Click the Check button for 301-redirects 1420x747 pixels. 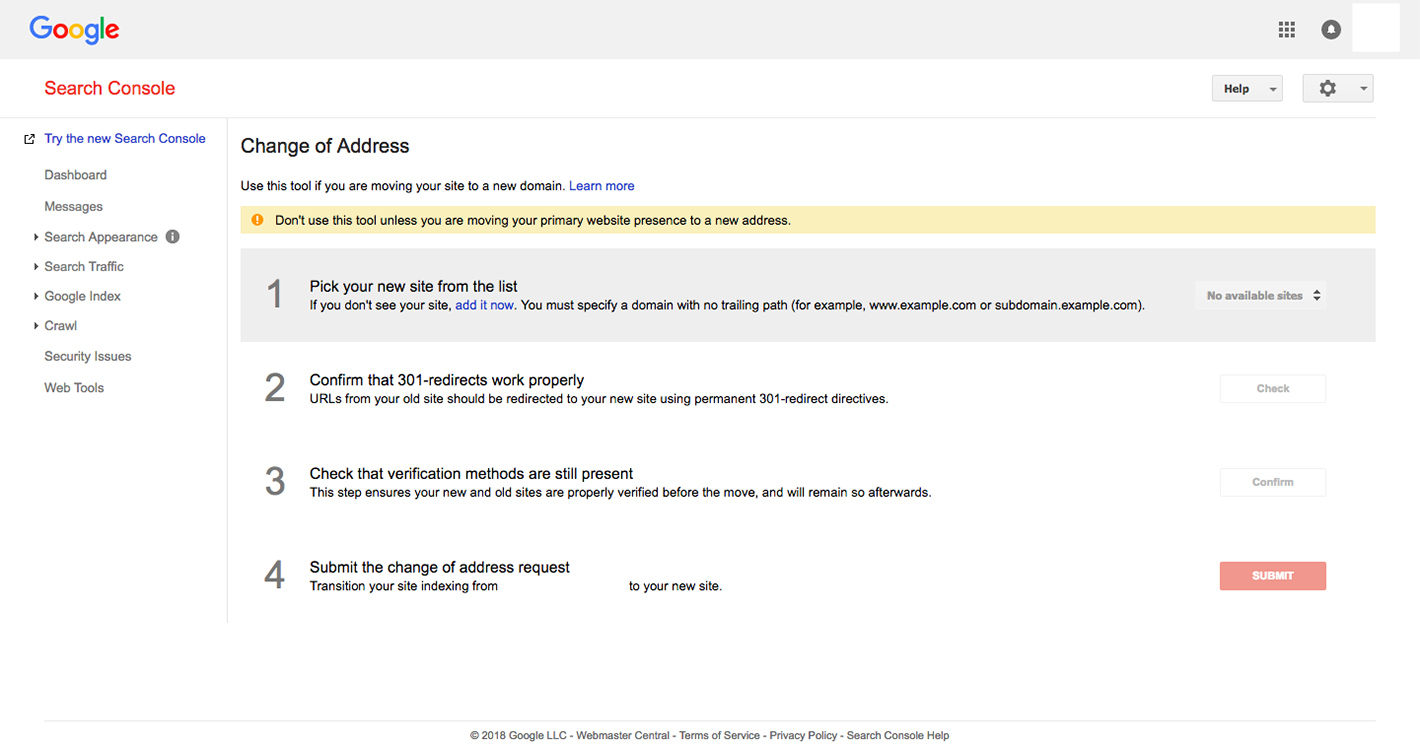[x=1272, y=389]
